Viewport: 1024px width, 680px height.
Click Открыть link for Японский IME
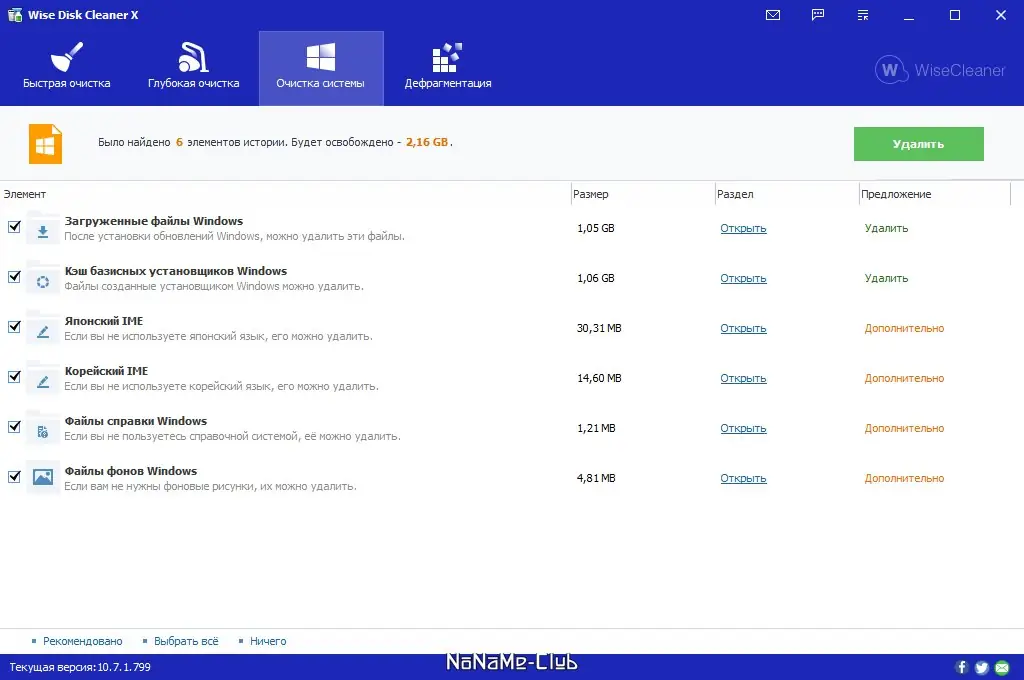pos(743,328)
